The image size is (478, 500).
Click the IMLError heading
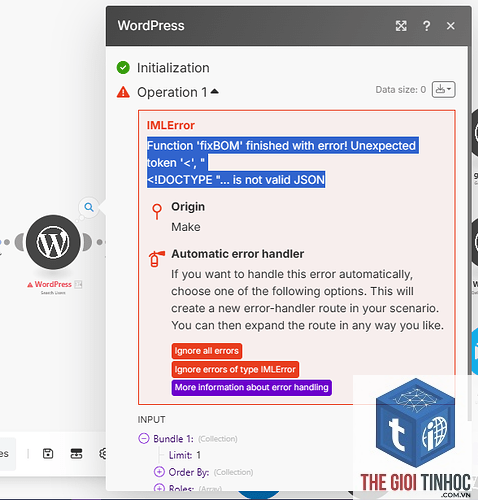click(x=171, y=125)
